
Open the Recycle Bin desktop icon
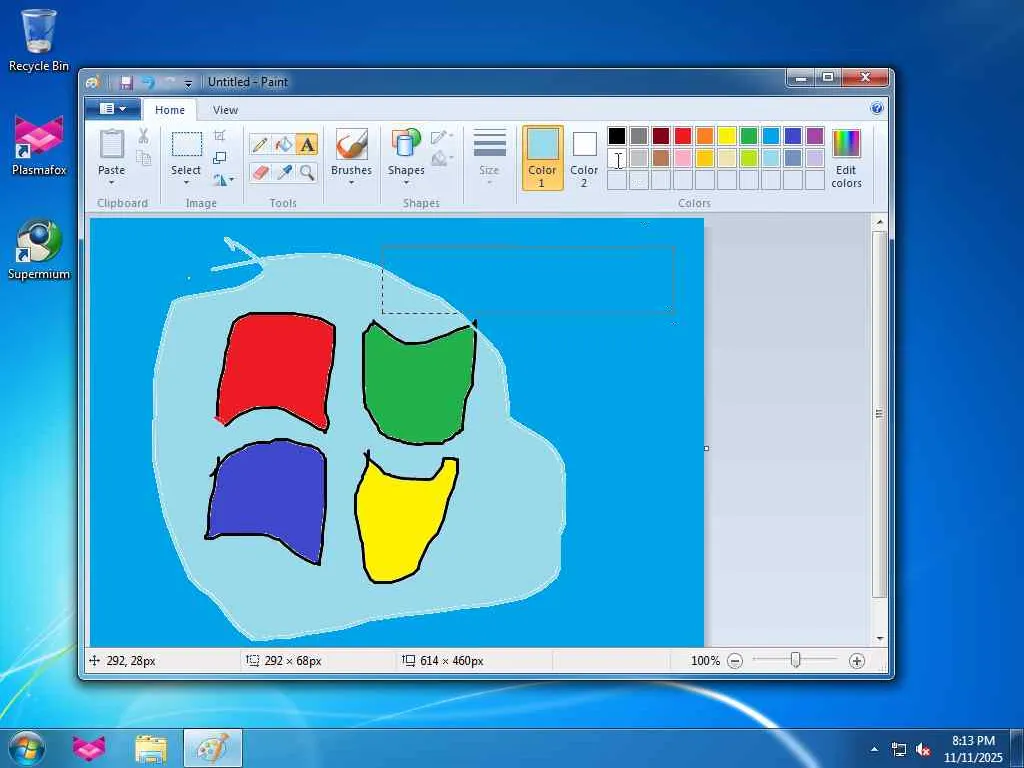click(39, 40)
